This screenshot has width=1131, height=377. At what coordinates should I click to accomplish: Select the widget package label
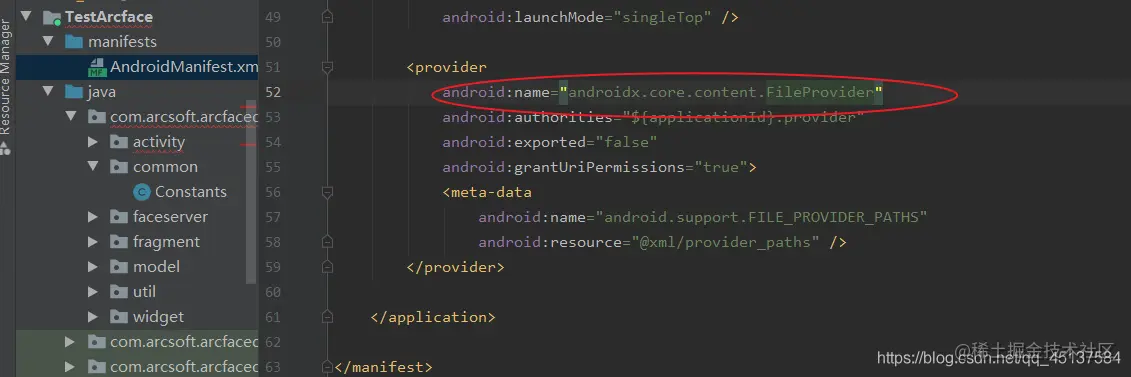tap(159, 316)
